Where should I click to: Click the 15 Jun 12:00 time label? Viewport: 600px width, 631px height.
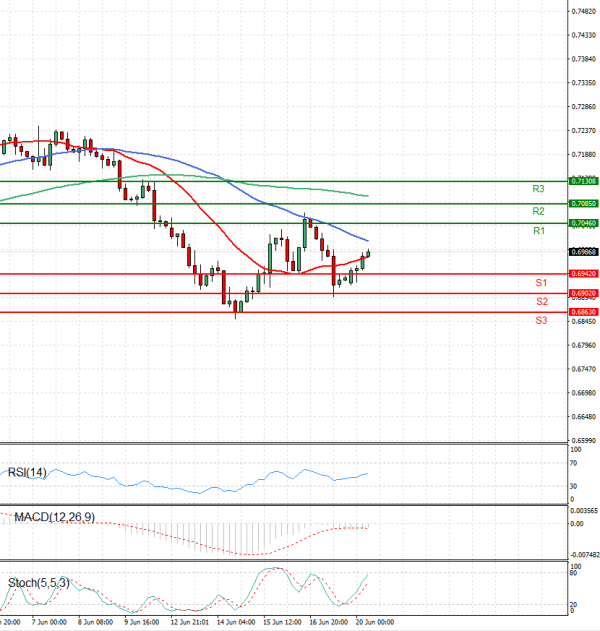click(x=282, y=622)
